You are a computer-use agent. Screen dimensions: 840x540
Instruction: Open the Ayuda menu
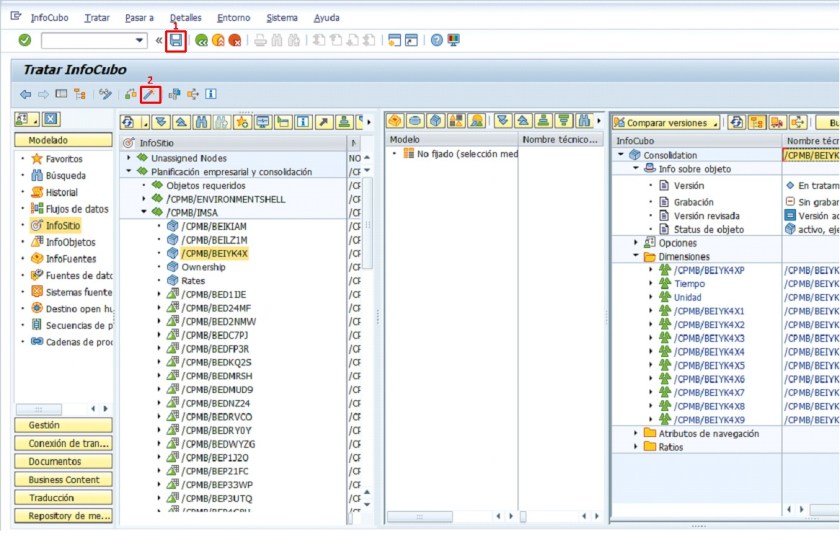click(x=327, y=18)
